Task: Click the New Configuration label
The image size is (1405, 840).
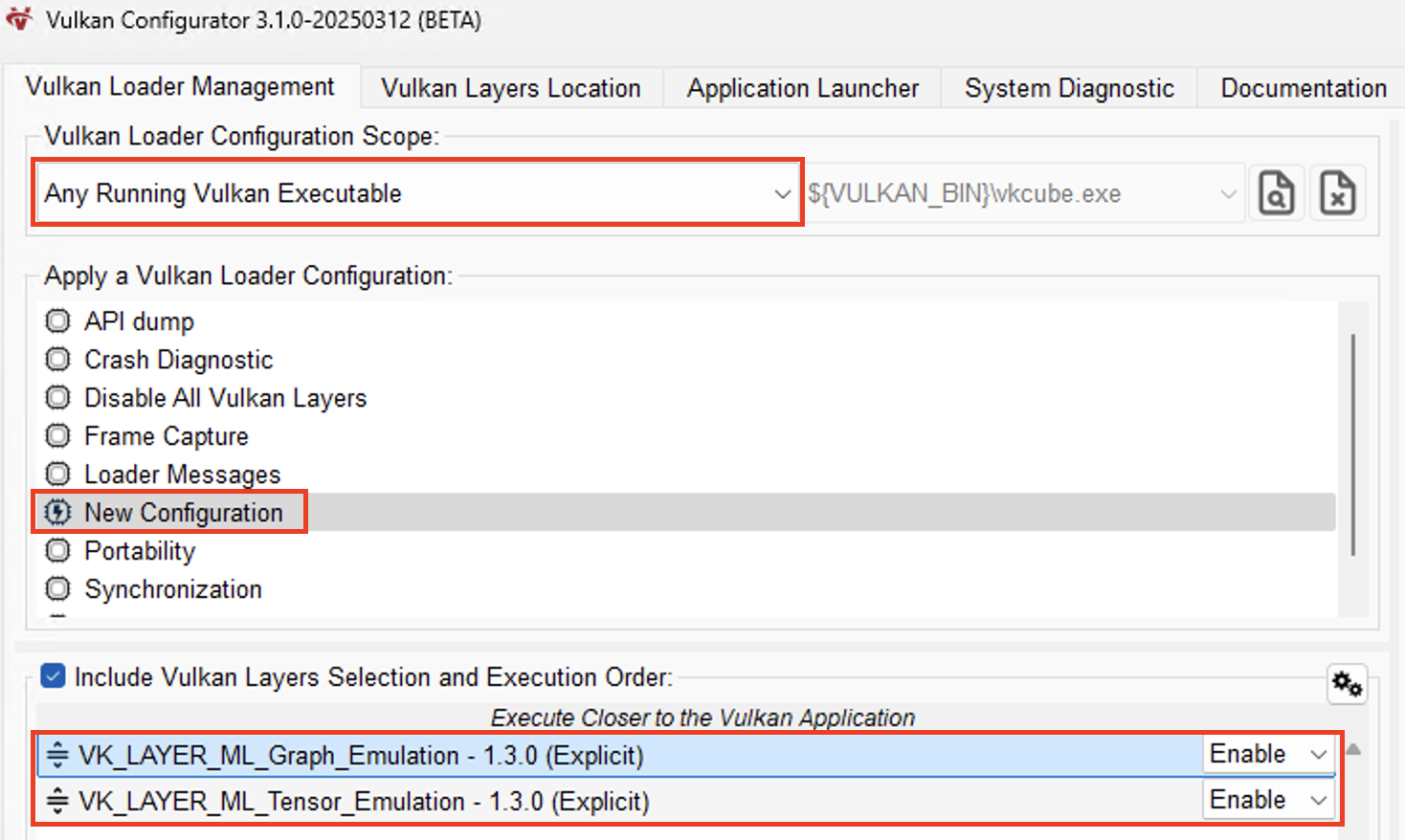Action: pos(184,513)
